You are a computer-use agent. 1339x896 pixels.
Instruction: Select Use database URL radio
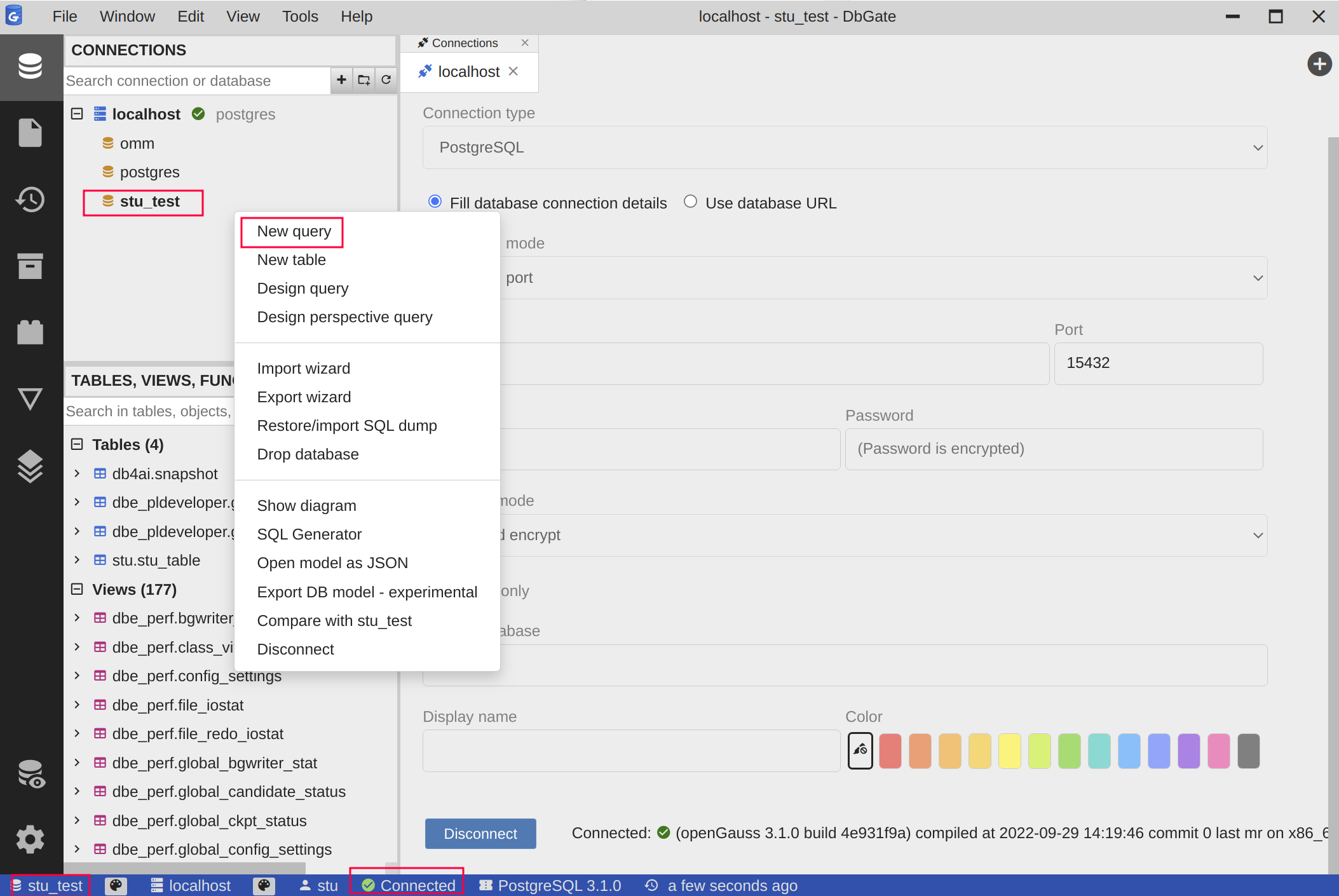click(690, 201)
